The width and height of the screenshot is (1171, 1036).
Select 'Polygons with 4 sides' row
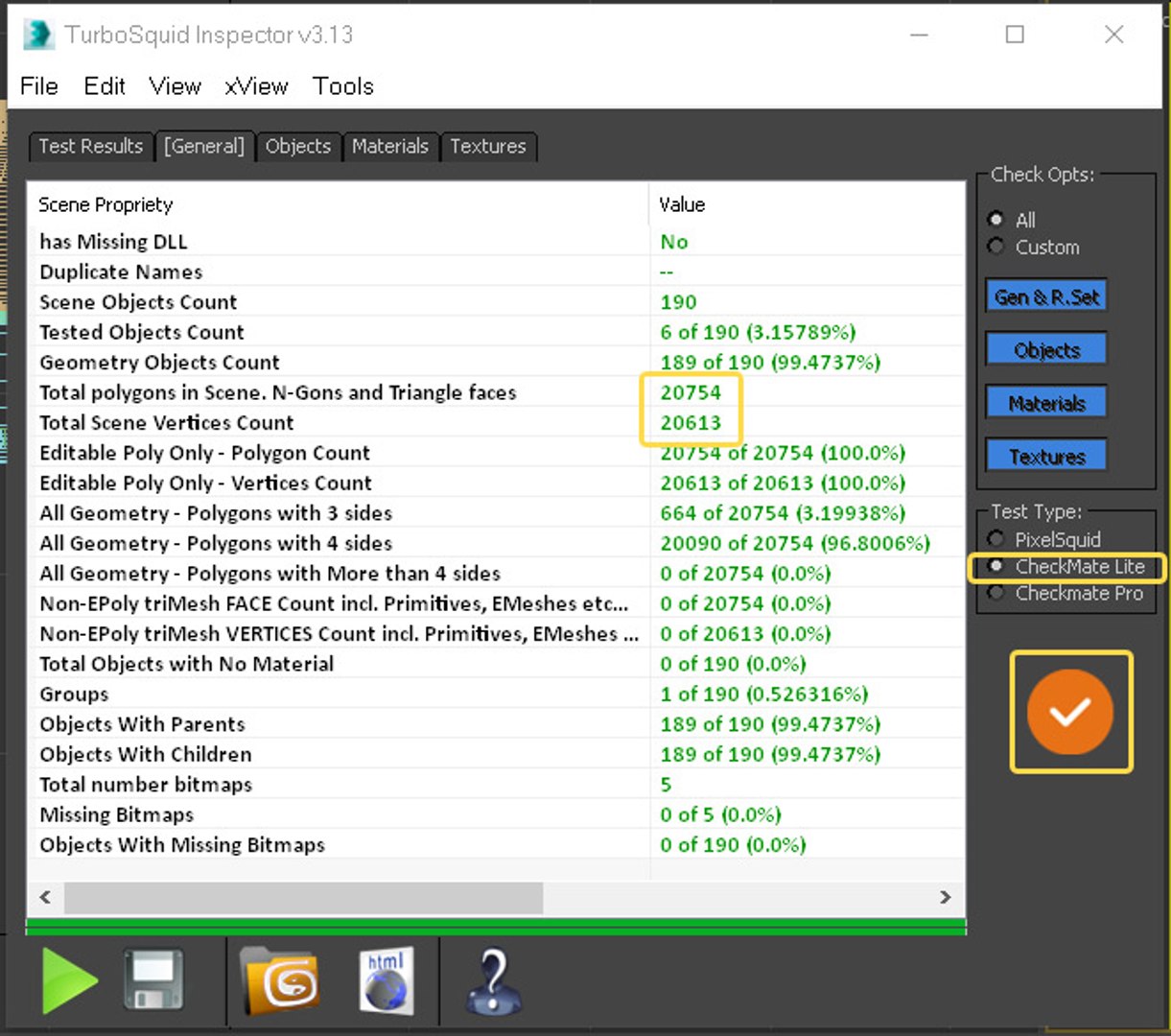(496, 543)
